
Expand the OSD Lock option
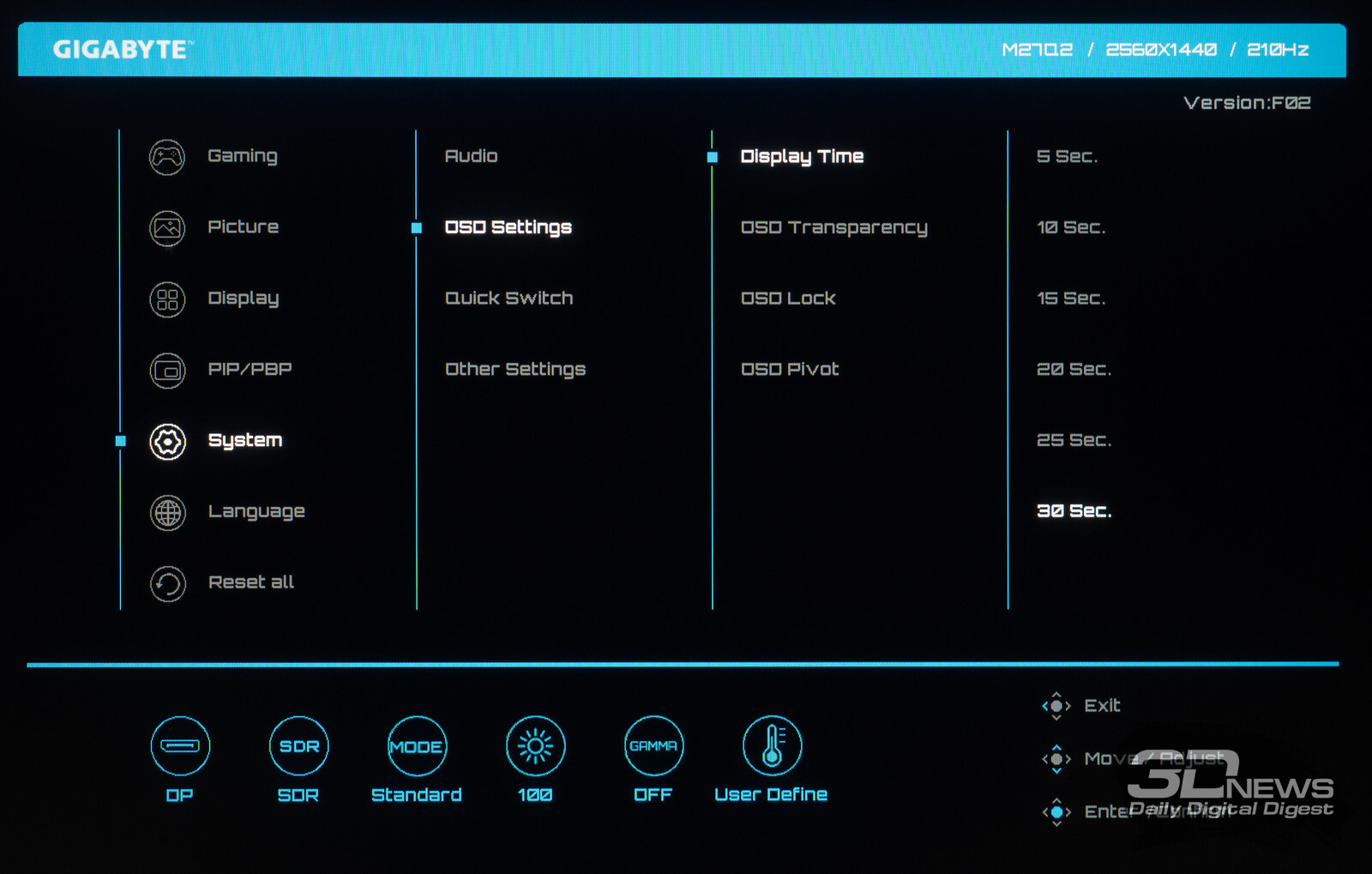788,298
